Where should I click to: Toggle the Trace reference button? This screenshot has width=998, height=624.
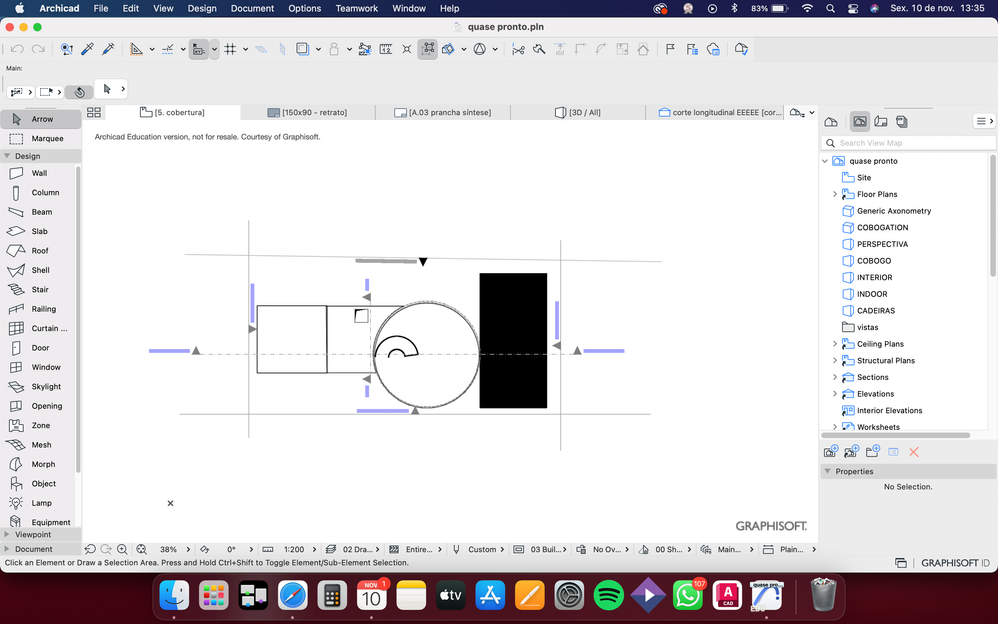click(304, 49)
